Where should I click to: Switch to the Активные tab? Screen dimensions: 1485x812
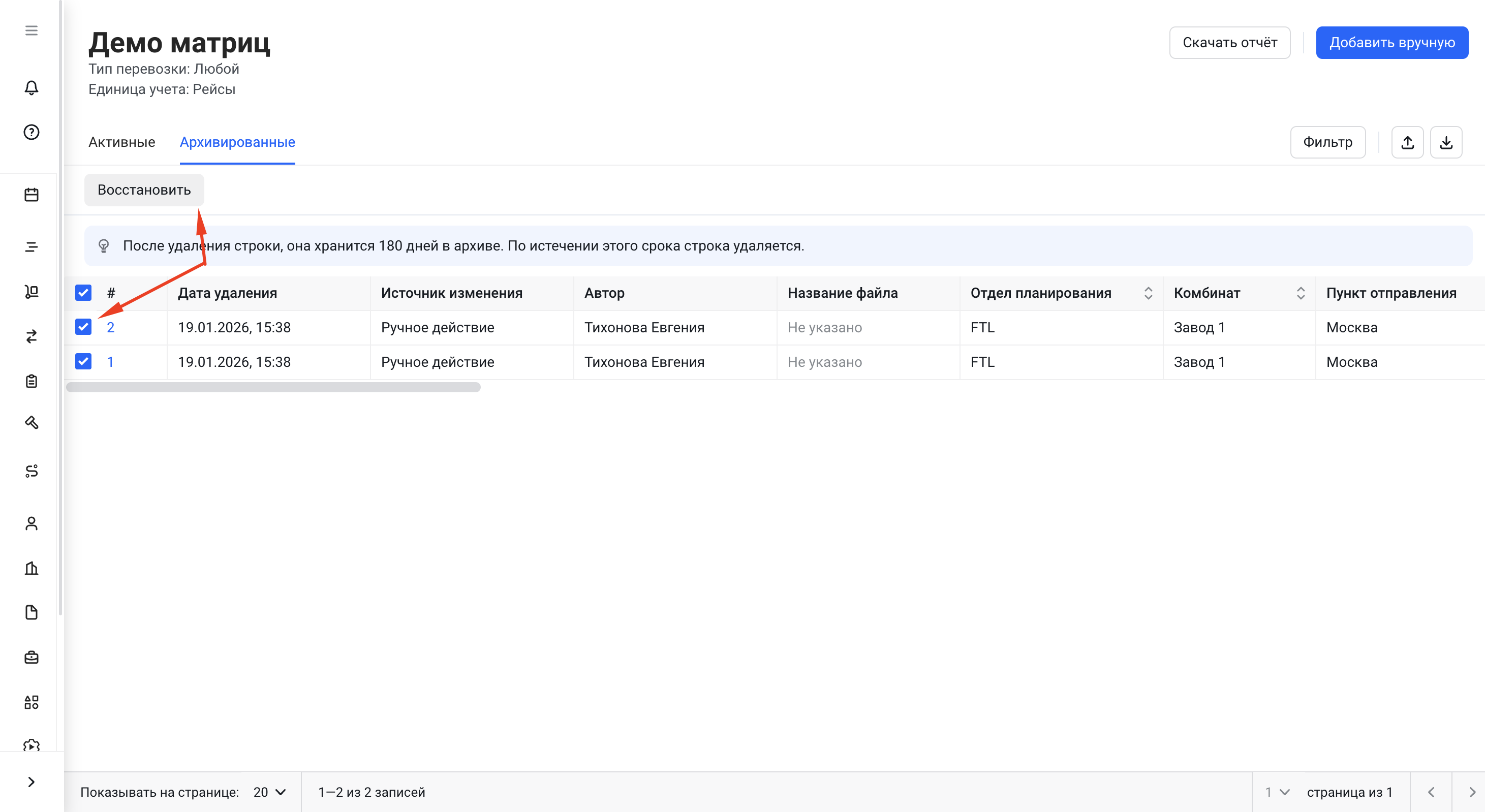121,142
